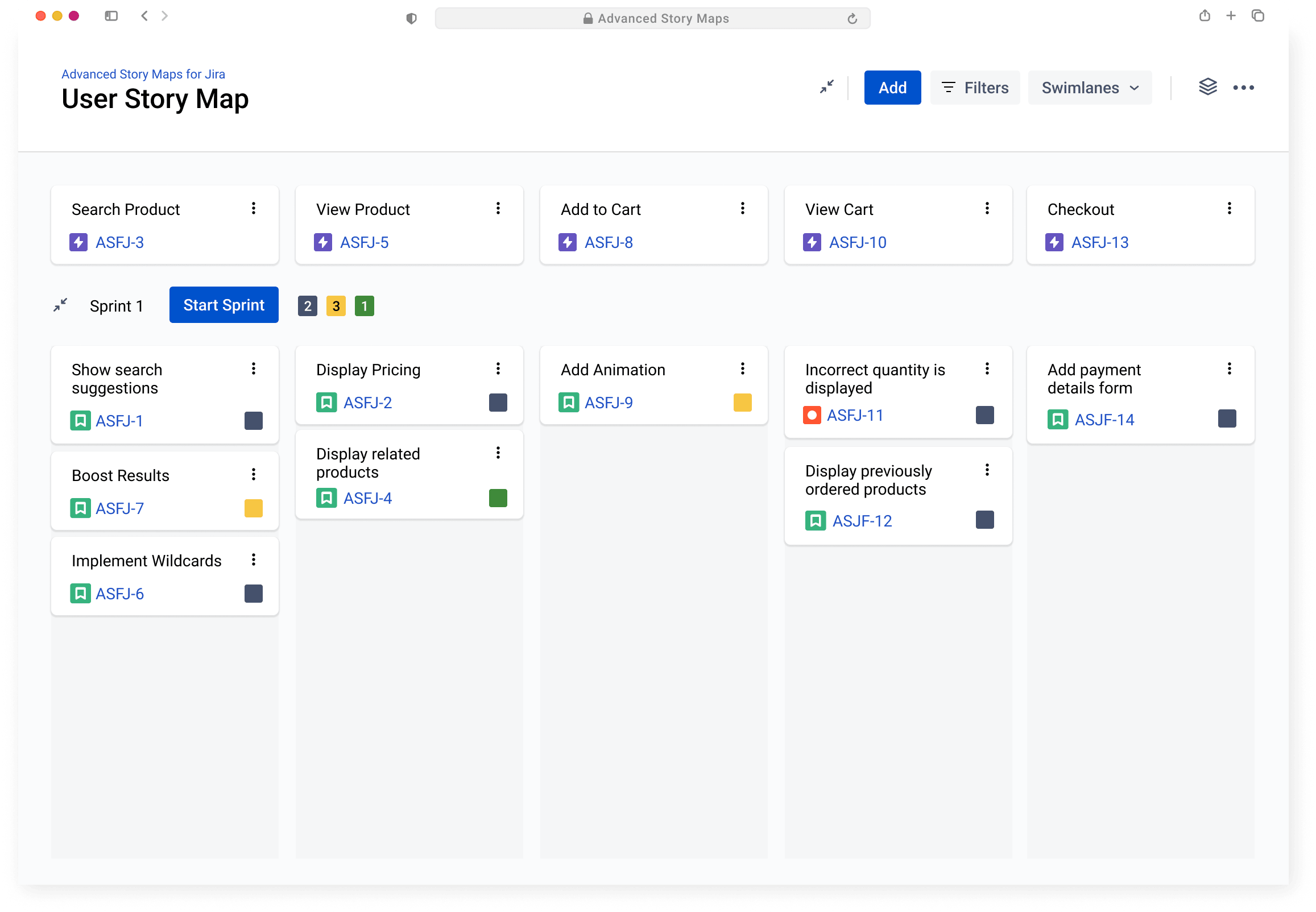This screenshot has width=1316, height=912.
Task: Click the layers stack icon
Action: pyautogui.click(x=1207, y=87)
